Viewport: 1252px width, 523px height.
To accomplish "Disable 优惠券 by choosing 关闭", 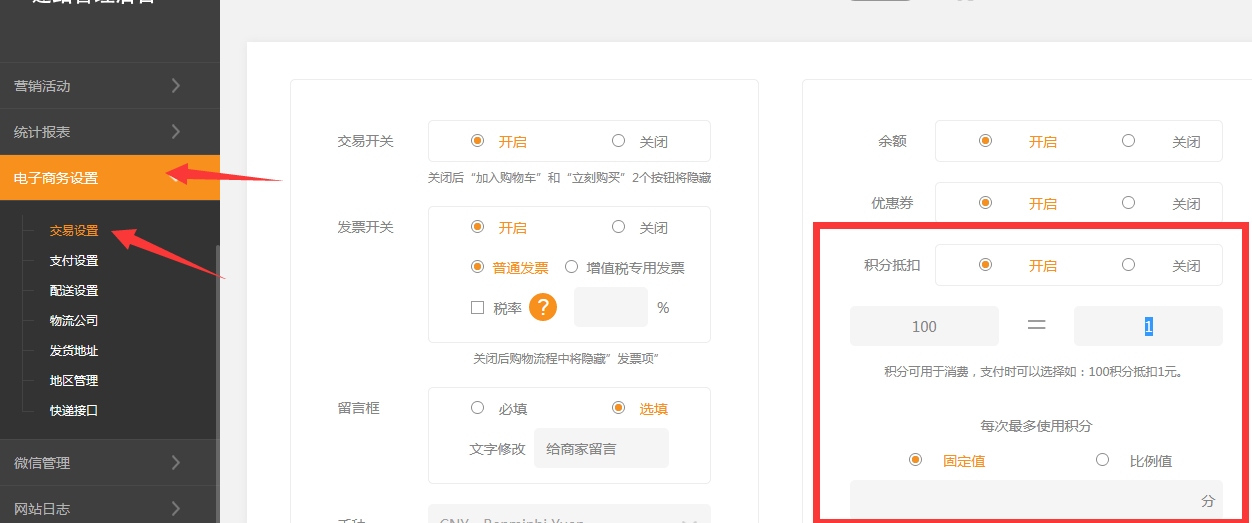I will [1129, 203].
